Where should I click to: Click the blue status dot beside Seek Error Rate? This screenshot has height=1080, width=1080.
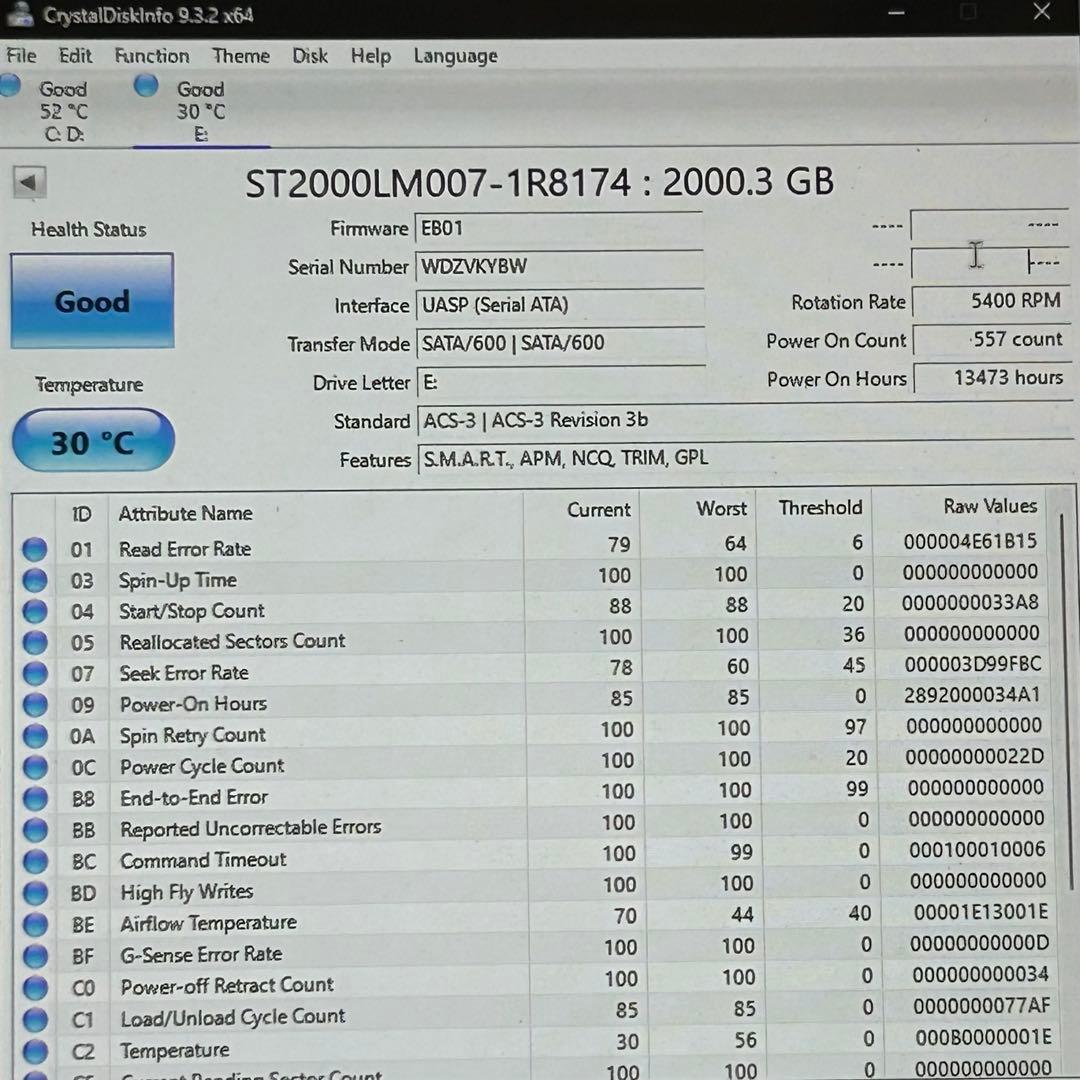tap(35, 672)
